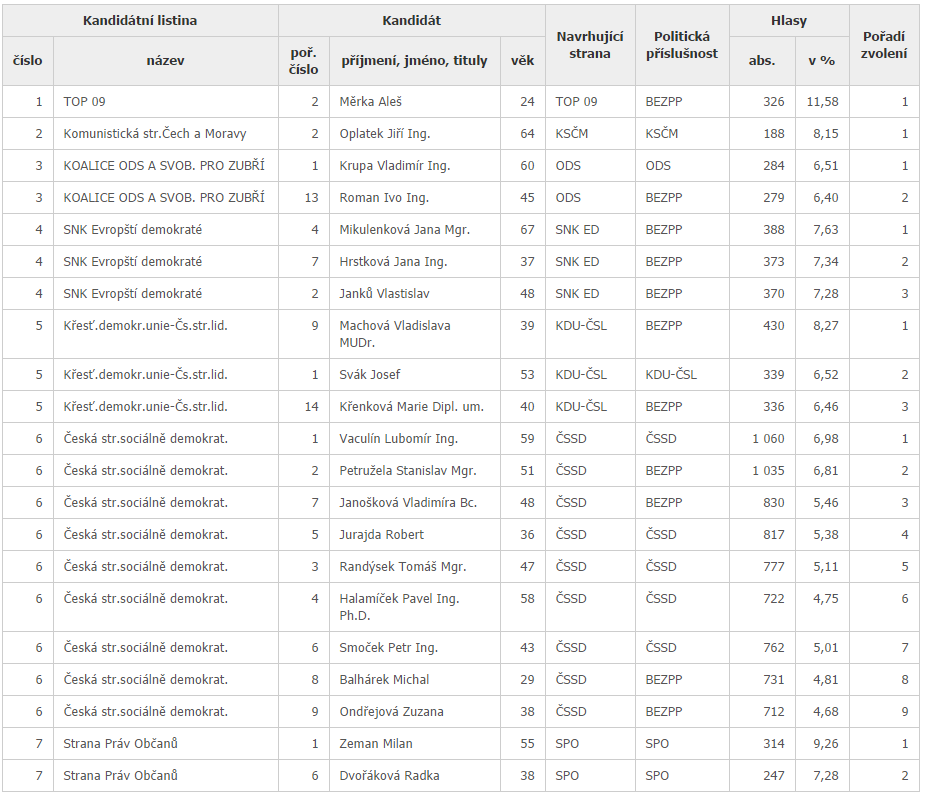Select candidate Janošková Vladimíra Bc.

pos(408,503)
